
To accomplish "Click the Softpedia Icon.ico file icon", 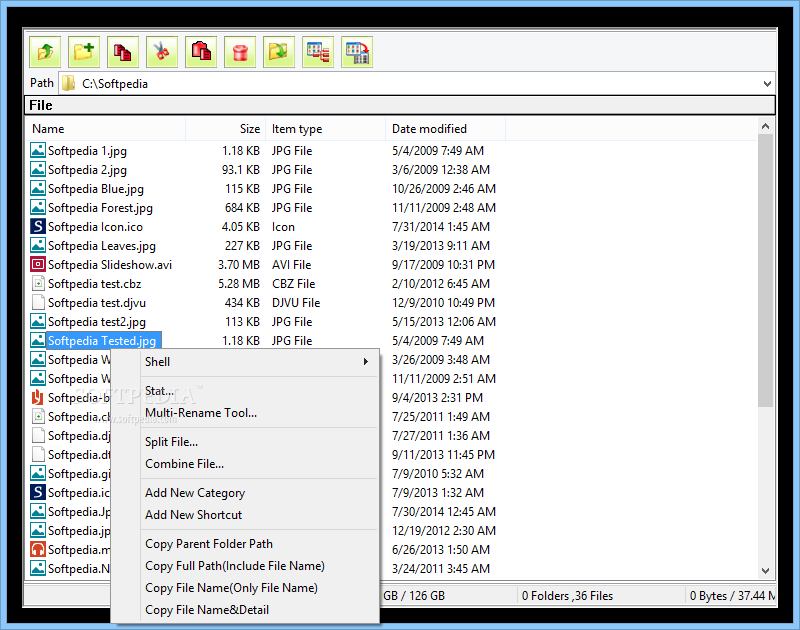I will 38,226.
